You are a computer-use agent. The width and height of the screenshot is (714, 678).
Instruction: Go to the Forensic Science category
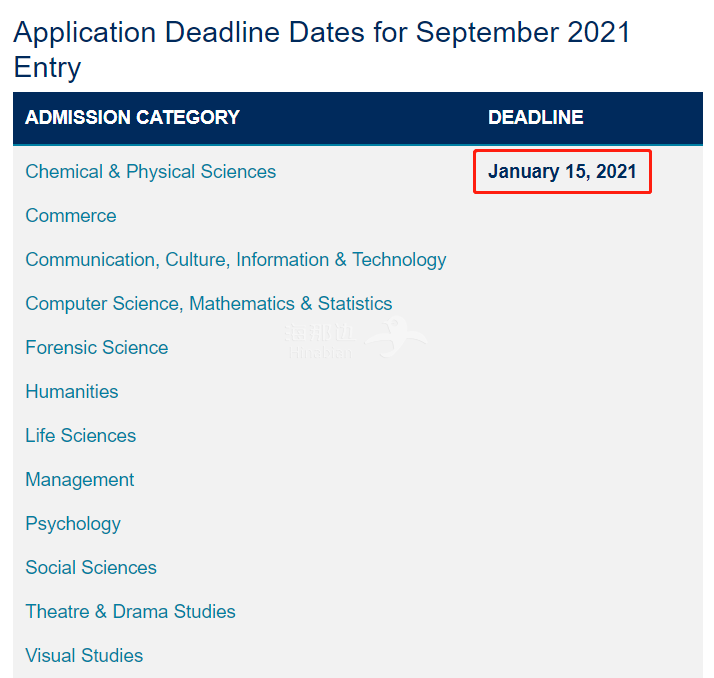click(x=96, y=348)
